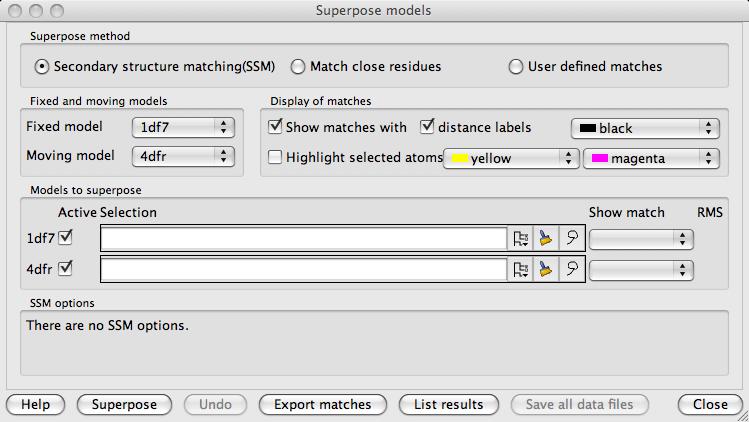Change the magenta highlight color

pyautogui.click(x=652, y=158)
